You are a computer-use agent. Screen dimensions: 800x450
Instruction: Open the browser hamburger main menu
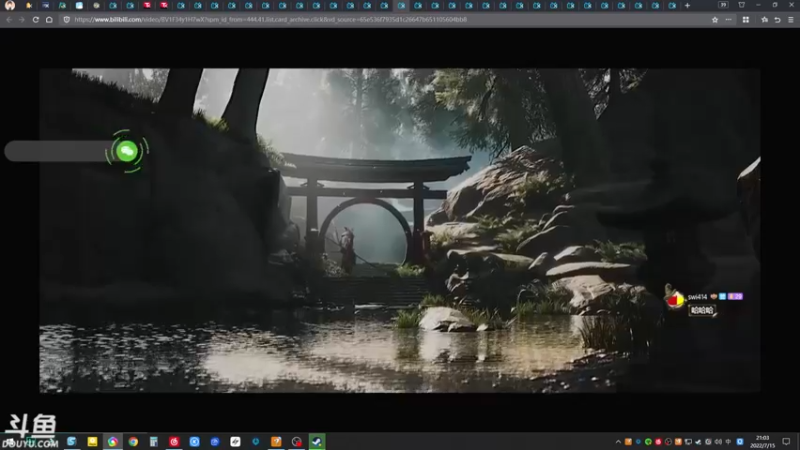pos(791,19)
